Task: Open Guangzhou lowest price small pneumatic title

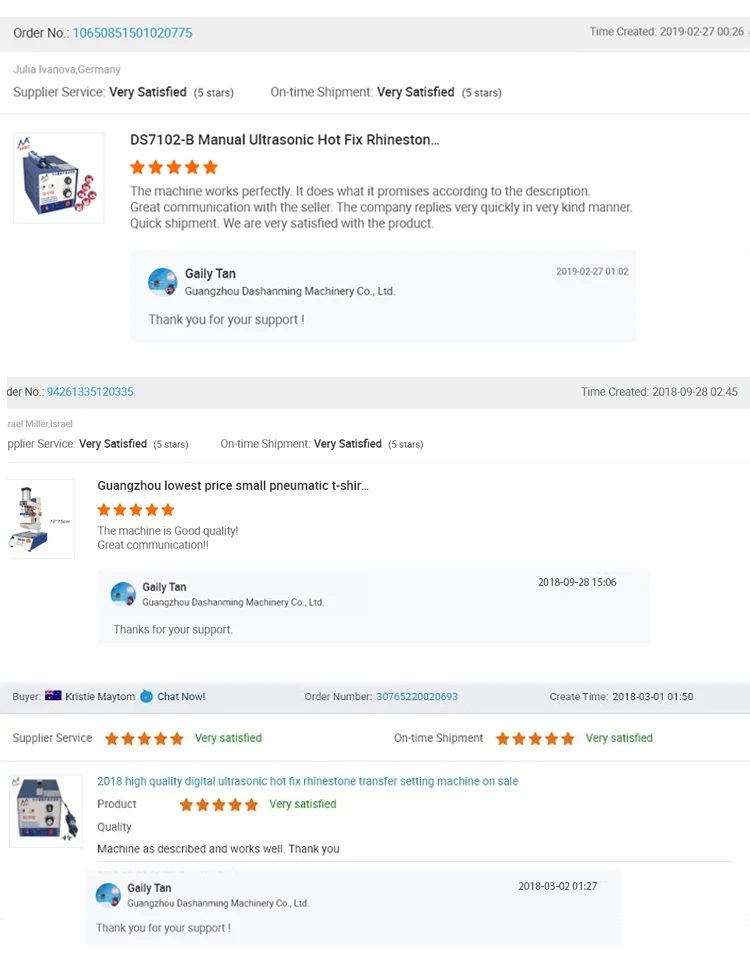Action: click(233, 486)
